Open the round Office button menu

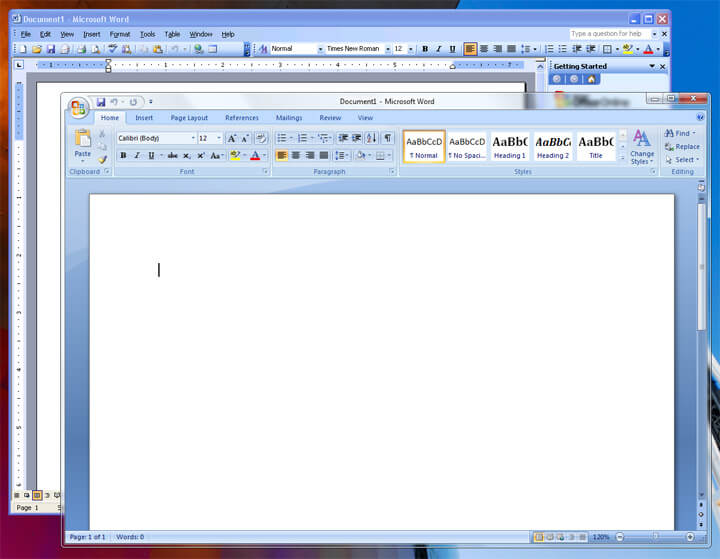78,108
